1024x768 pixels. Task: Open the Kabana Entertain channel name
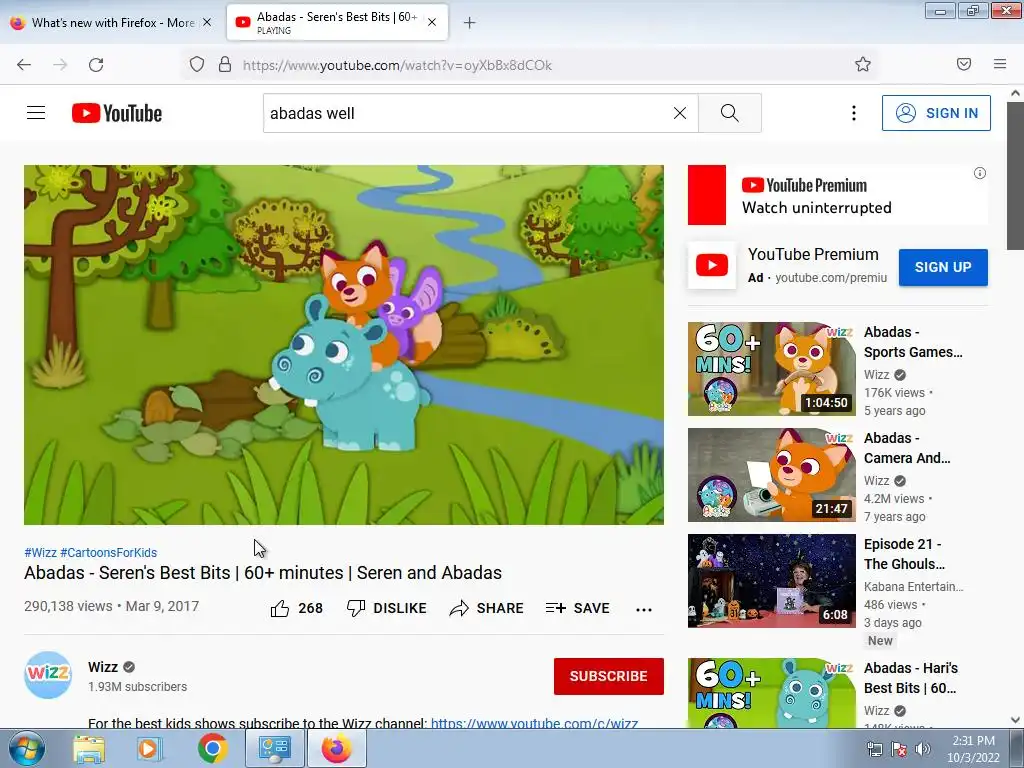[x=914, y=586]
